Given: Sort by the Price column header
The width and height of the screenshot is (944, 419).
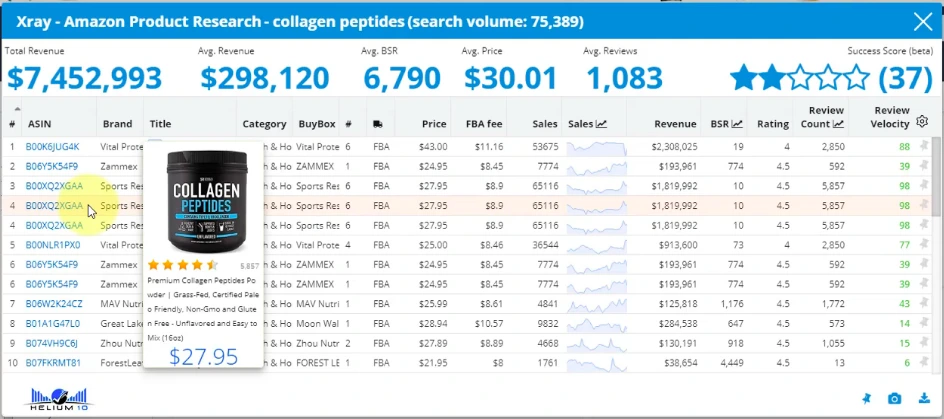Looking at the screenshot, I should 434,124.
